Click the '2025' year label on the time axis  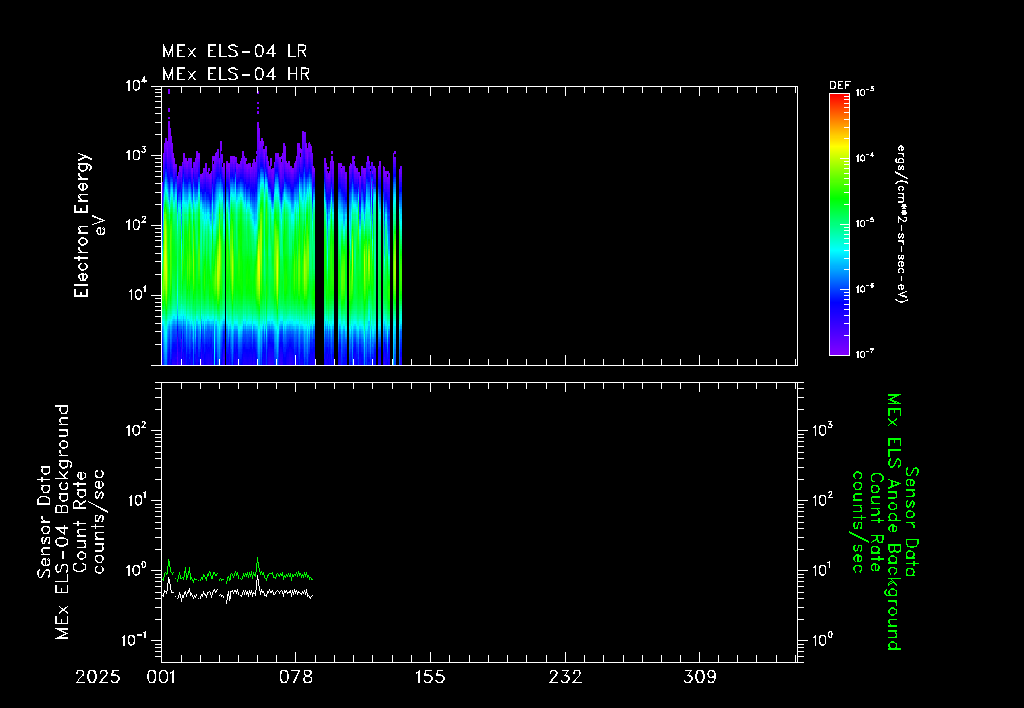pos(98,677)
